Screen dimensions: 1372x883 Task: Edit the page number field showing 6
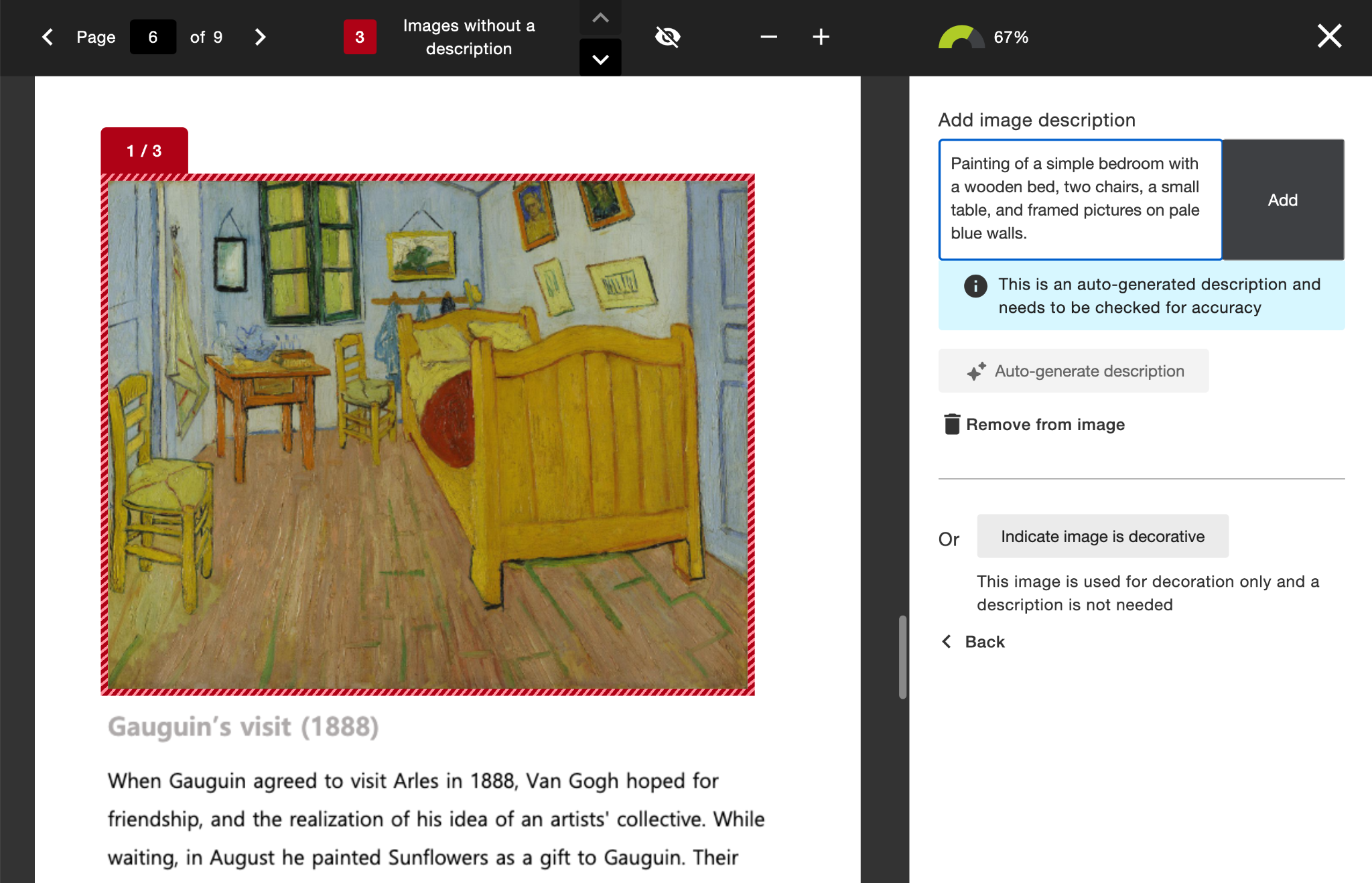153,37
